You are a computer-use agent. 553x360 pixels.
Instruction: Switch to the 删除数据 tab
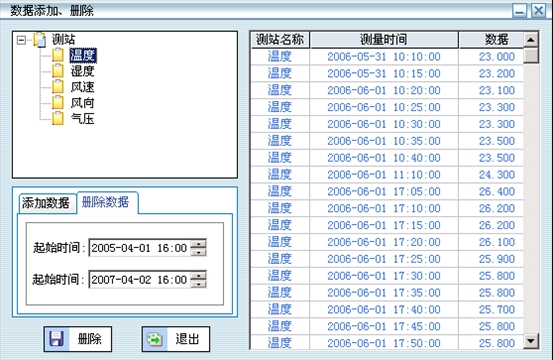coord(107,202)
